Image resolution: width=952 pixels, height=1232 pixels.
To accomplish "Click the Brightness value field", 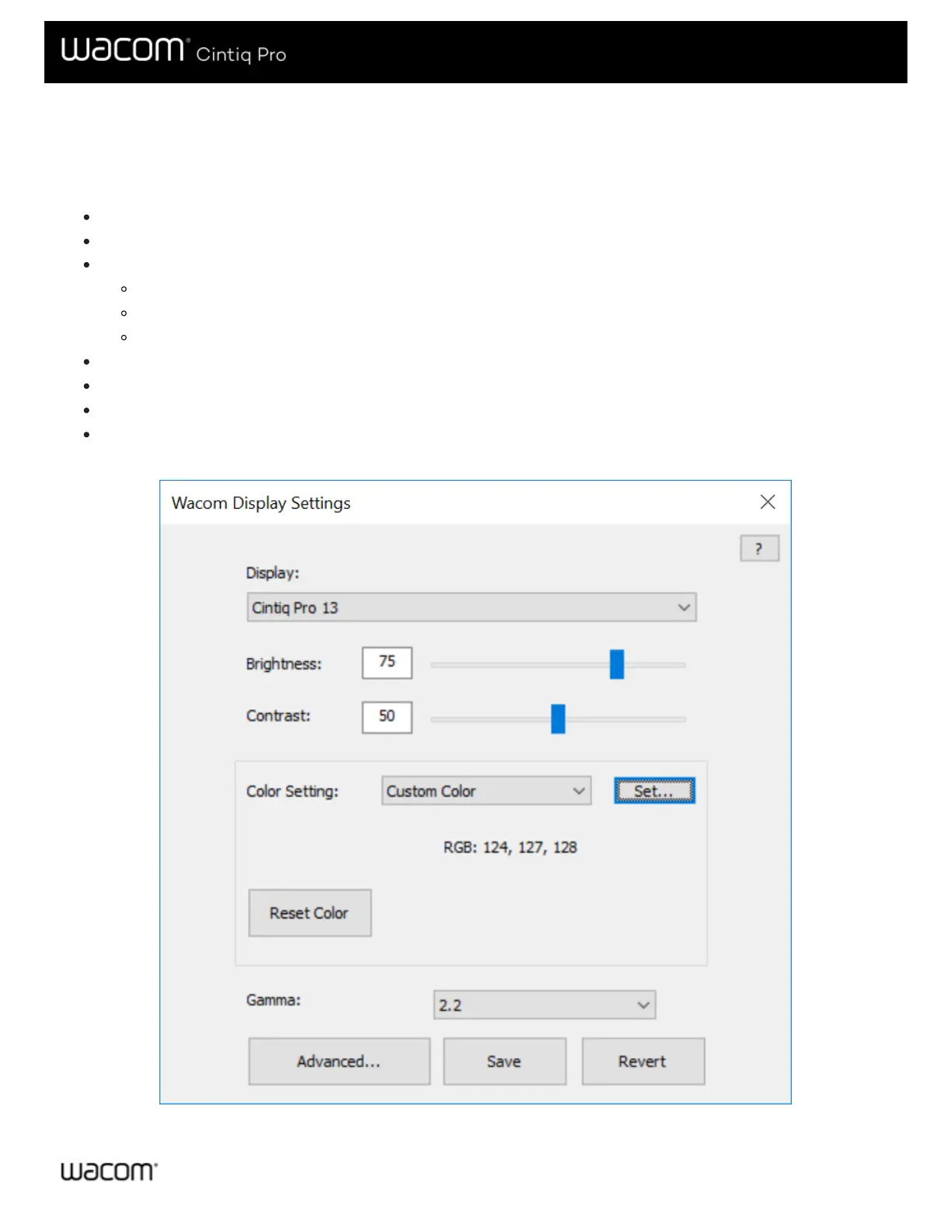I will 387,663.
